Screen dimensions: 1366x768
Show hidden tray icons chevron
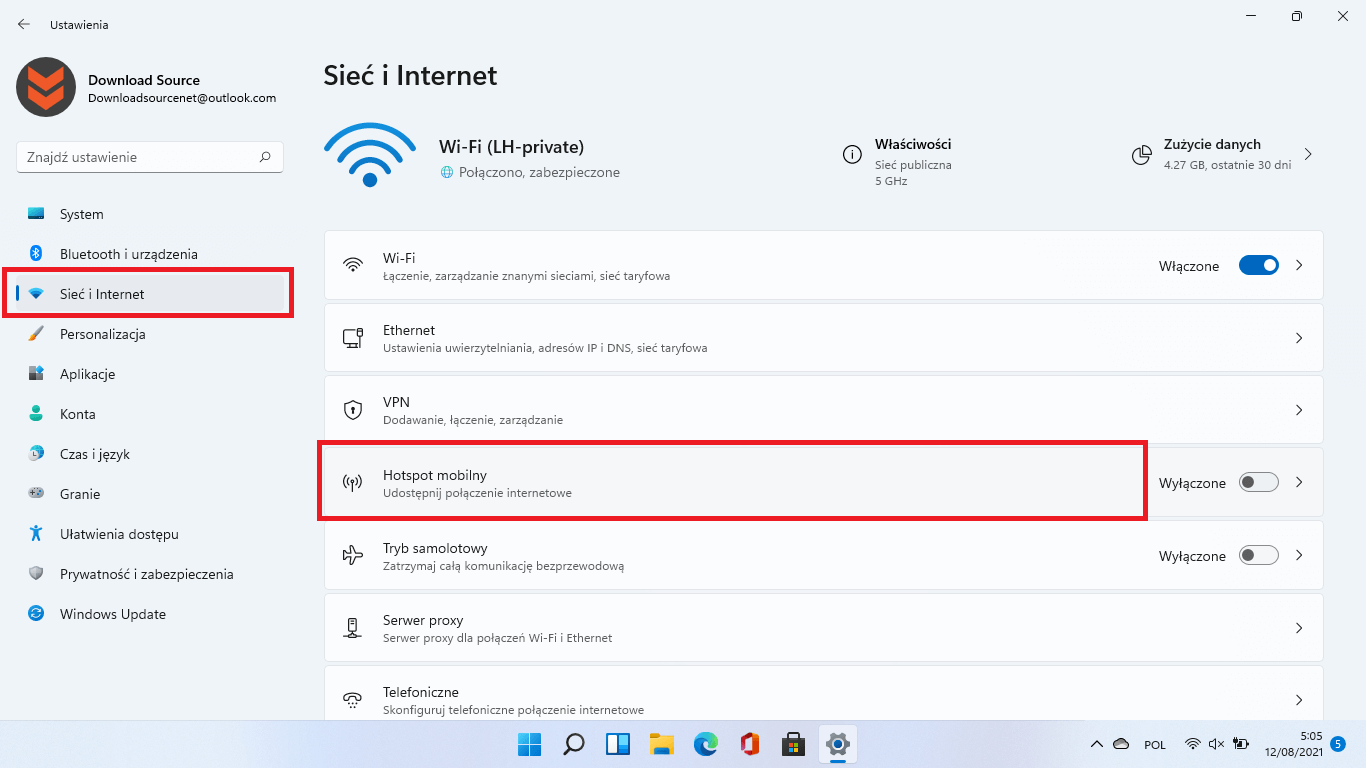point(1096,744)
